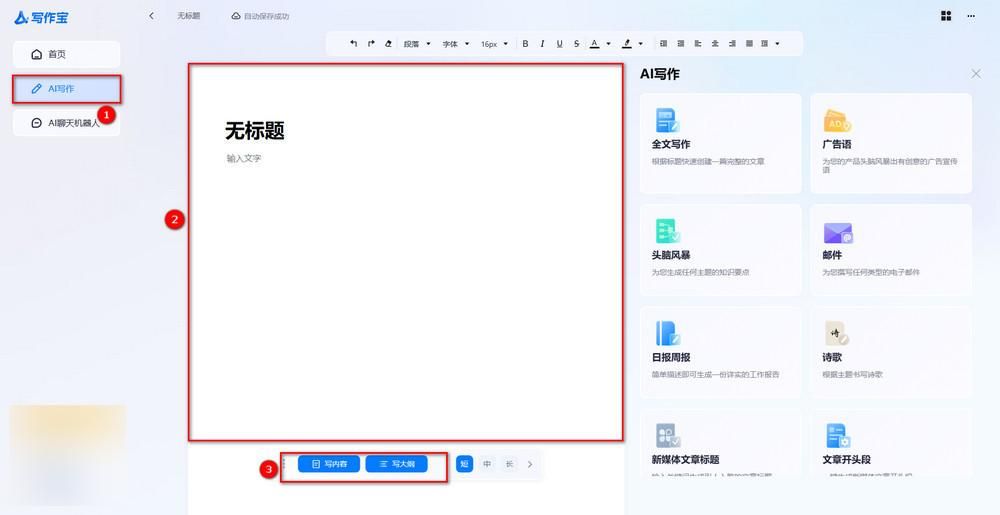Click the undo arrow in the toolbar
Viewport: 1000px width, 515px height.
pyautogui.click(x=354, y=43)
